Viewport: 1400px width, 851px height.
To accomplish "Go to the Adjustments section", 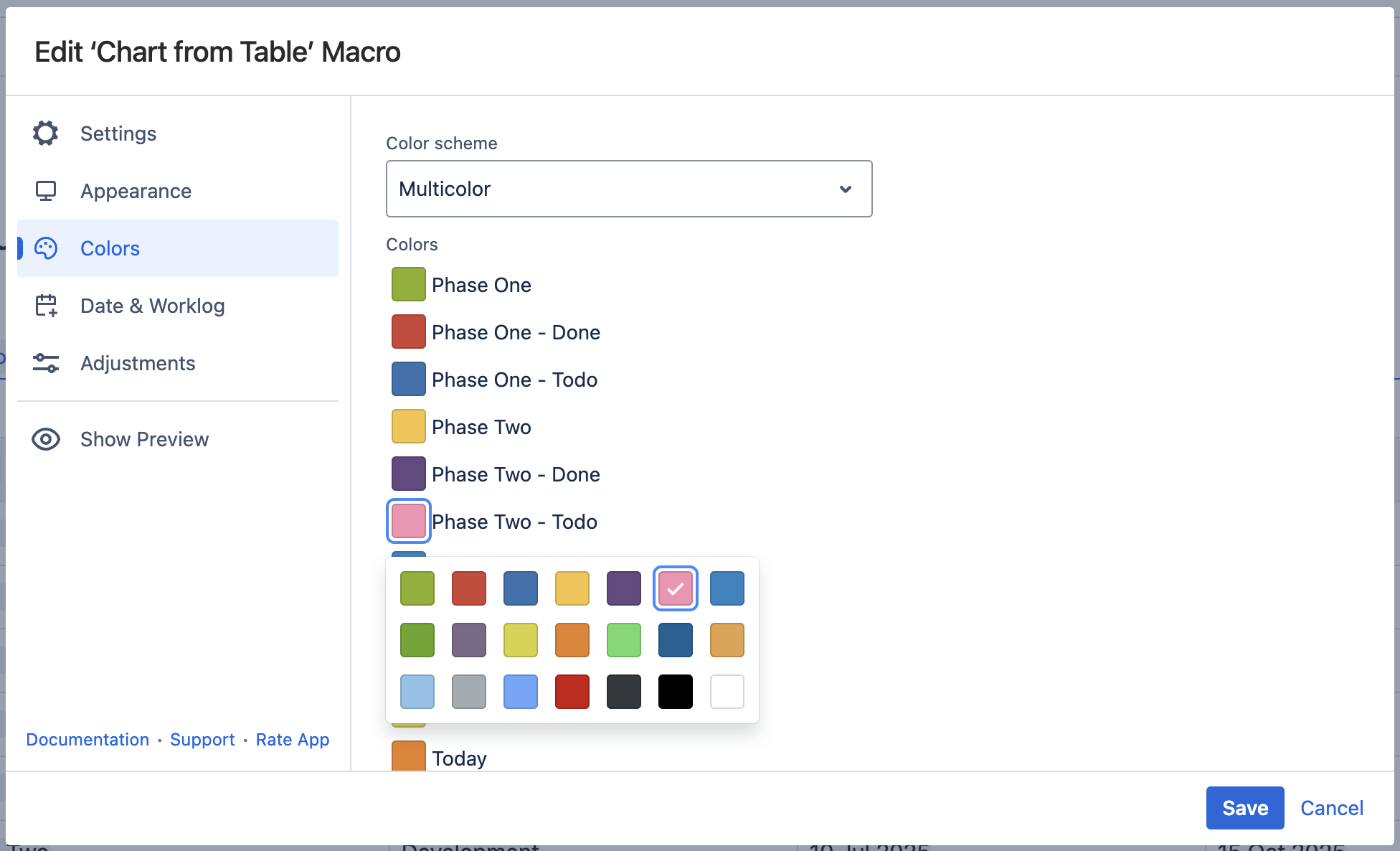I will point(138,363).
